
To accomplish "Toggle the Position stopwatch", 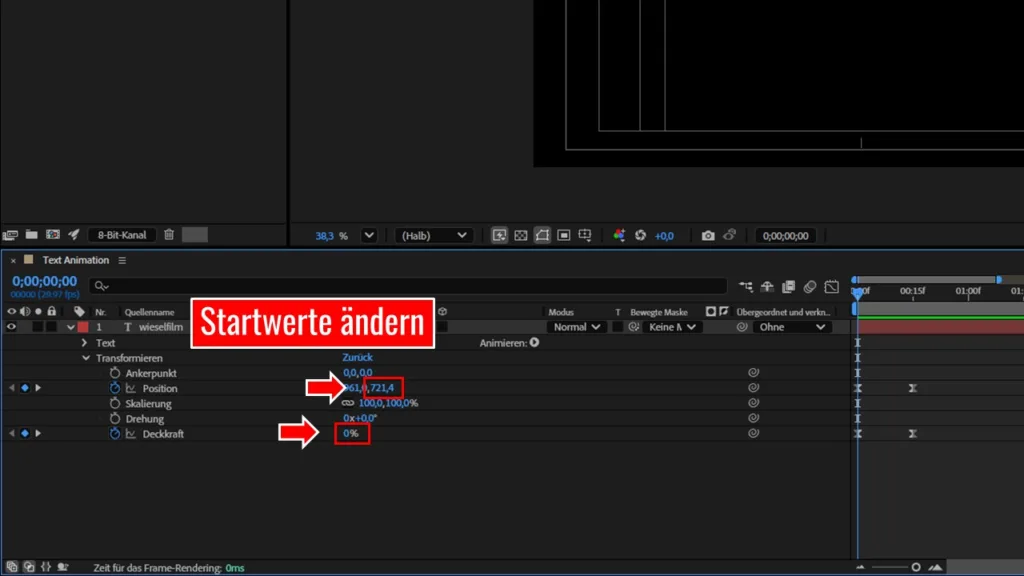I will click(x=115, y=388).
